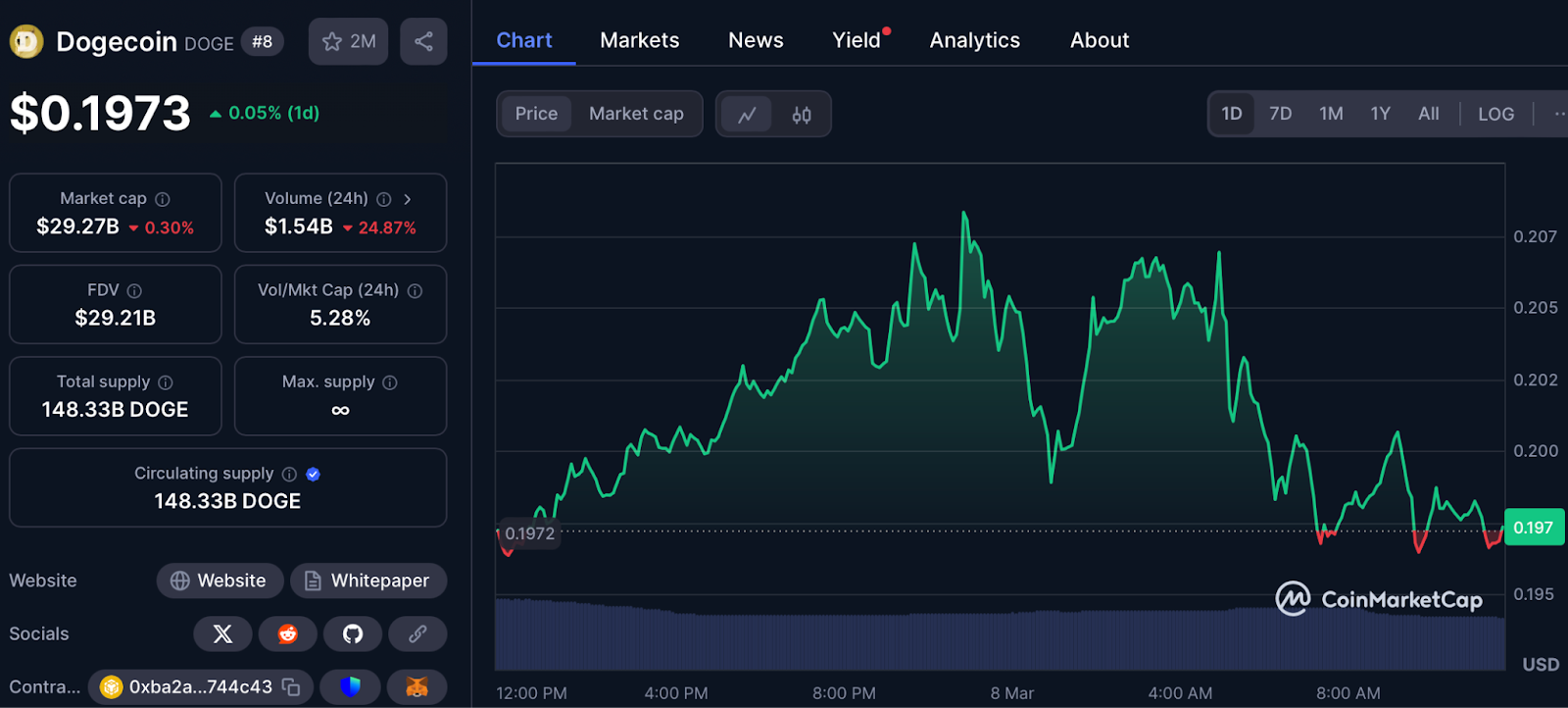Click the $1.54B volume value
Screen dimensions: 1568x708
pyautogui.click(x=298, y=227)
